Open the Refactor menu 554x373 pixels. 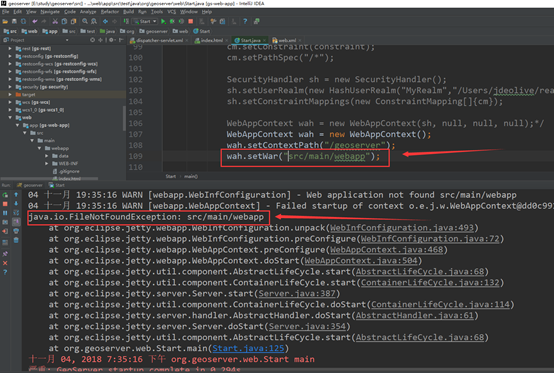click(110, 12)
